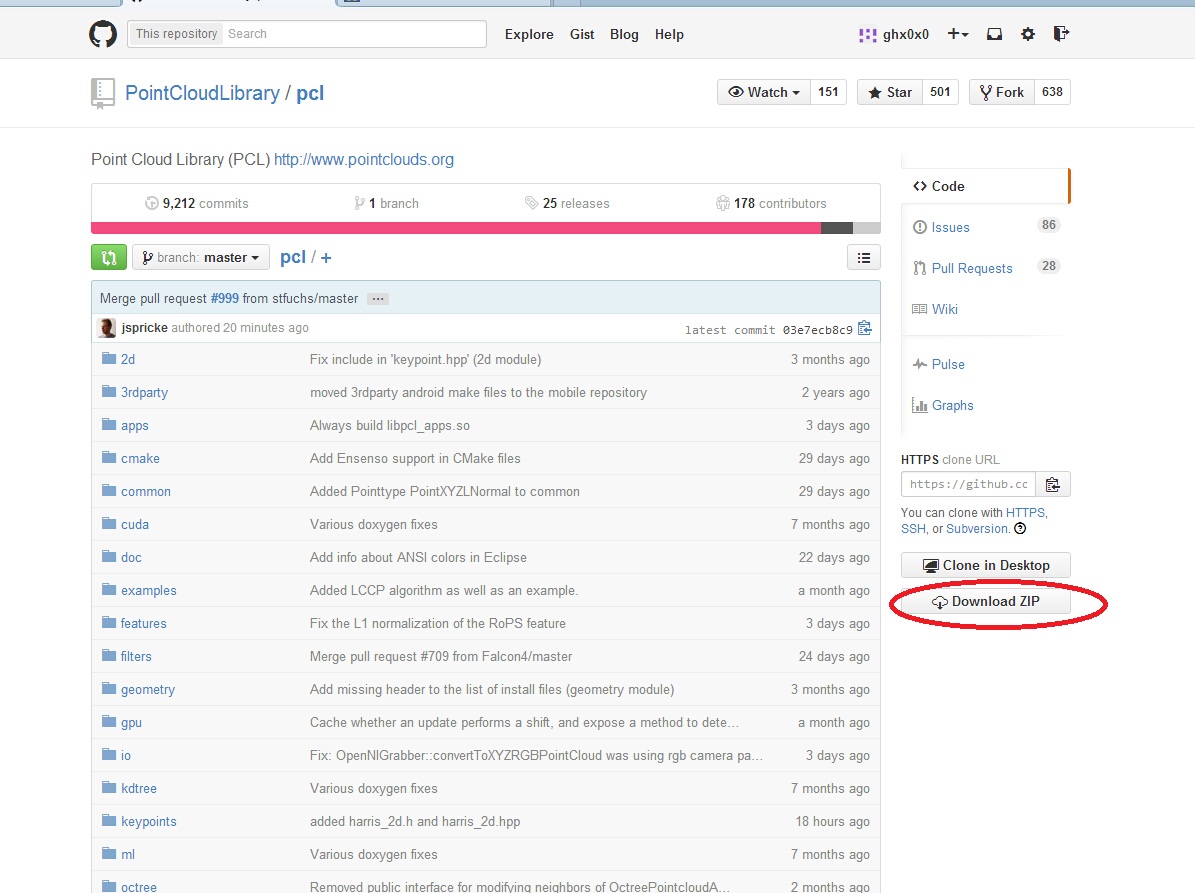The height and width of the screenshot is (893, 1195).
Task: View the 25 releases
Action: (567, 203)
